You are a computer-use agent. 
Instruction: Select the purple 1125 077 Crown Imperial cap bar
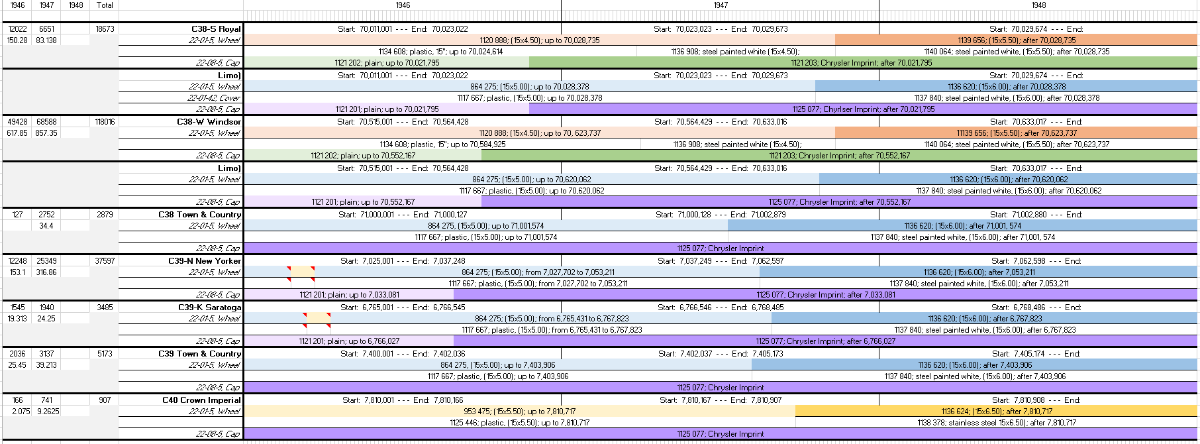click(721, 434)
